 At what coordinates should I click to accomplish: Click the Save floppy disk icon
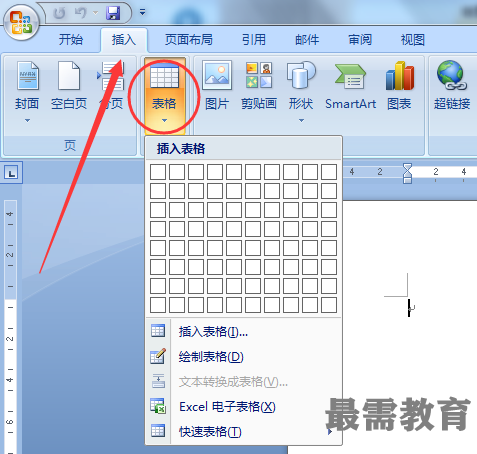tap(113, 13)
